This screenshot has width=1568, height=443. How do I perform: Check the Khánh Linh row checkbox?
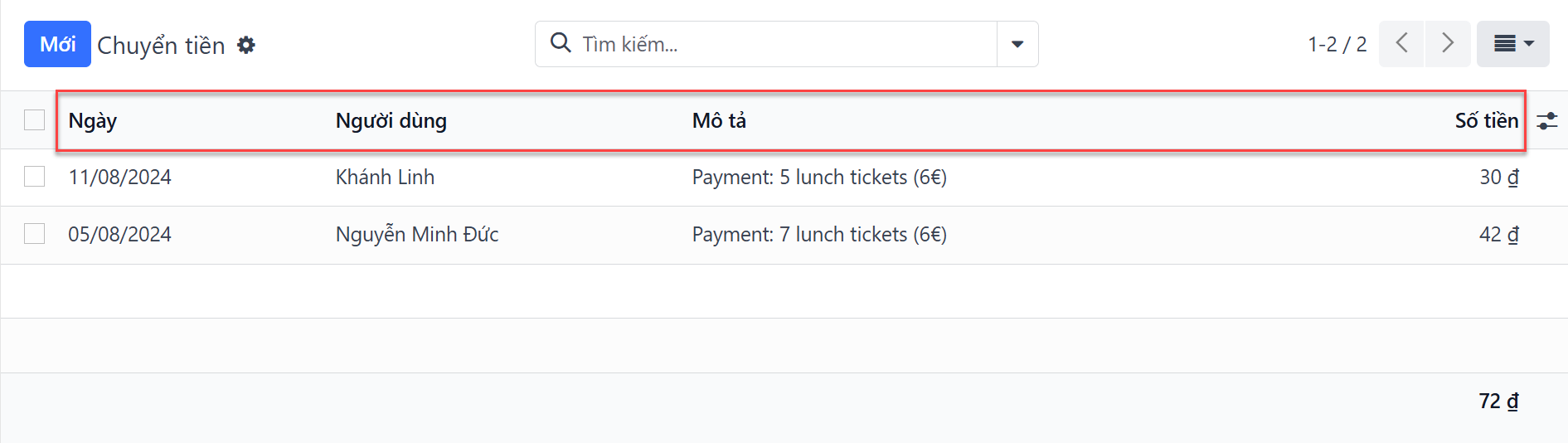[x=34, y=177]
